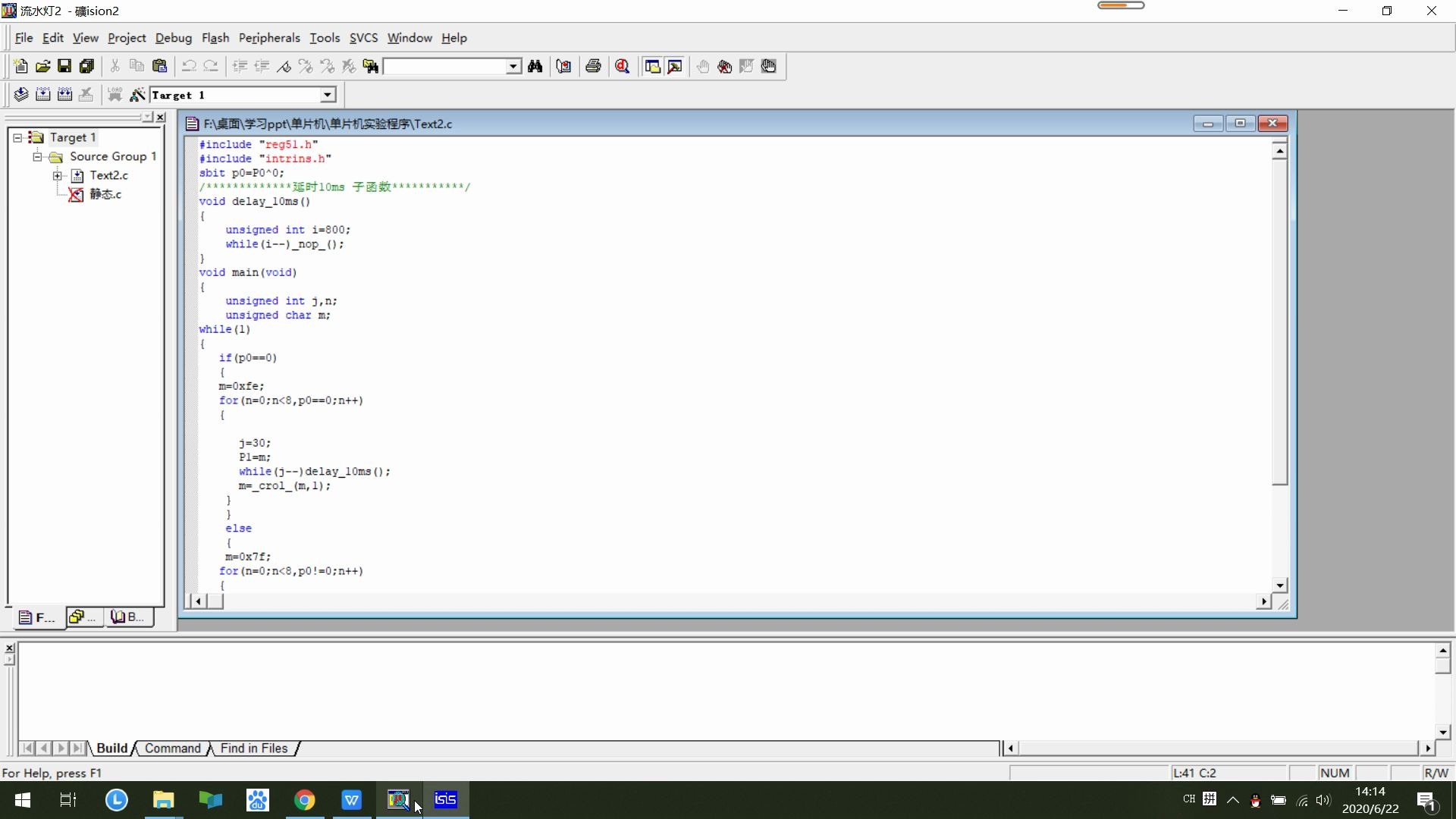Toggle bookmark on current line icon

point(283,67)
